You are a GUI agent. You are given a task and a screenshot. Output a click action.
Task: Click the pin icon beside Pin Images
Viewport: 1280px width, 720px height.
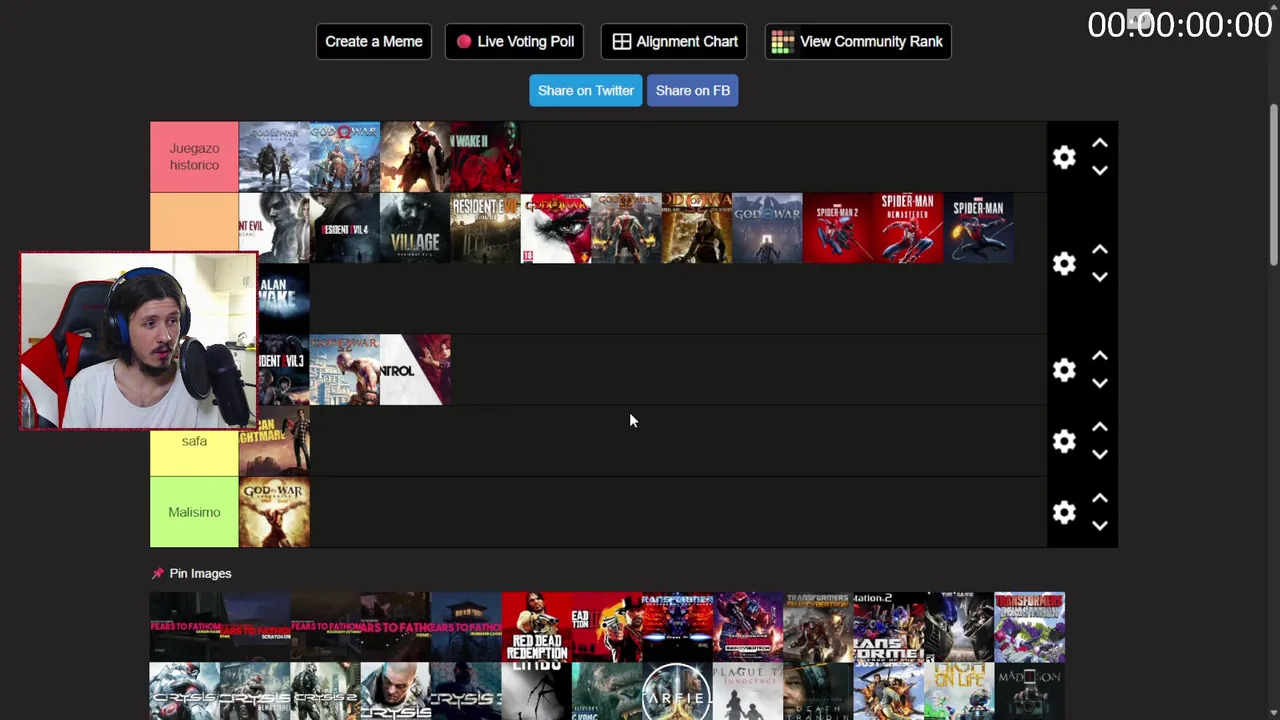coord(157,573)
